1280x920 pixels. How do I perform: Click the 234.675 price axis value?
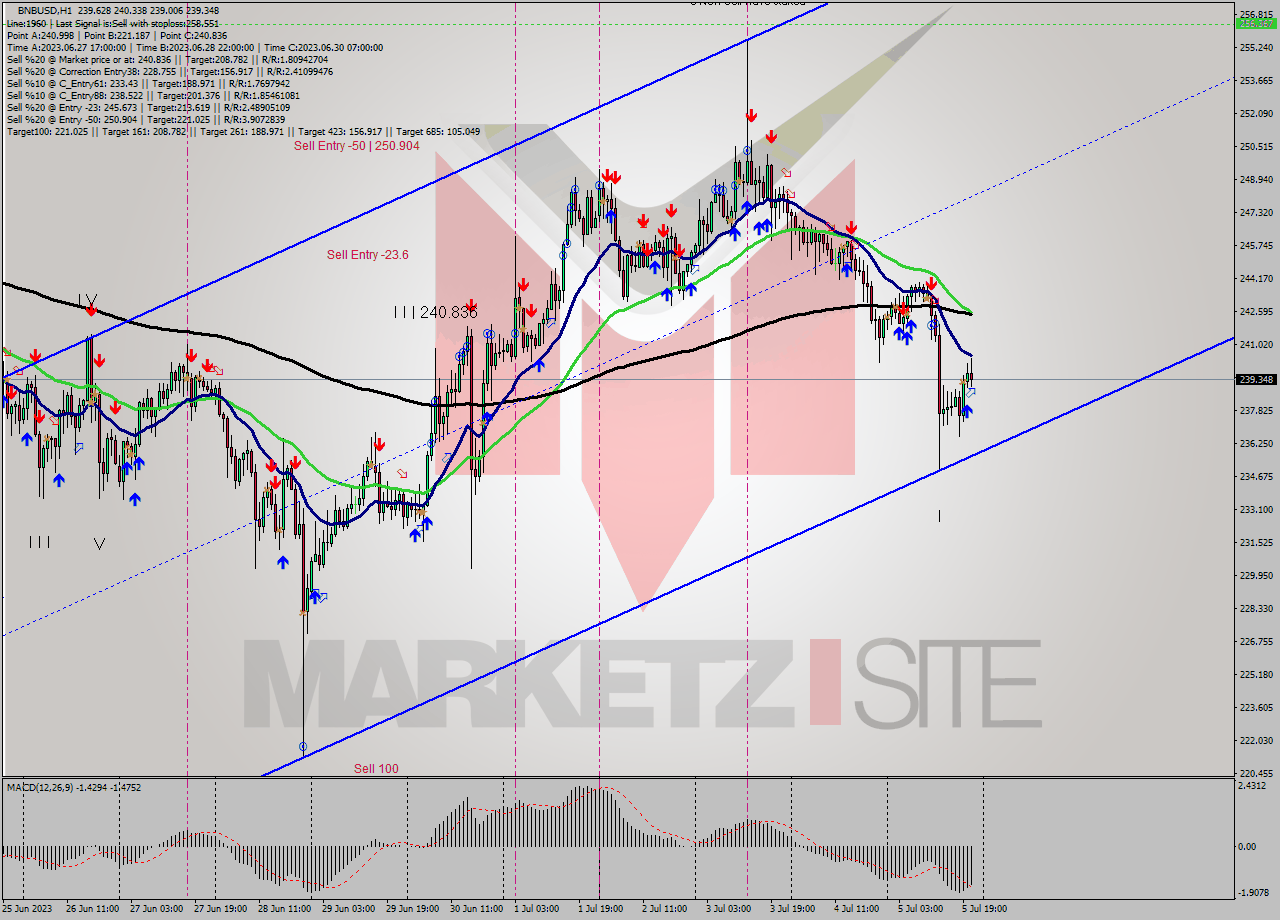click(1256, 476)
